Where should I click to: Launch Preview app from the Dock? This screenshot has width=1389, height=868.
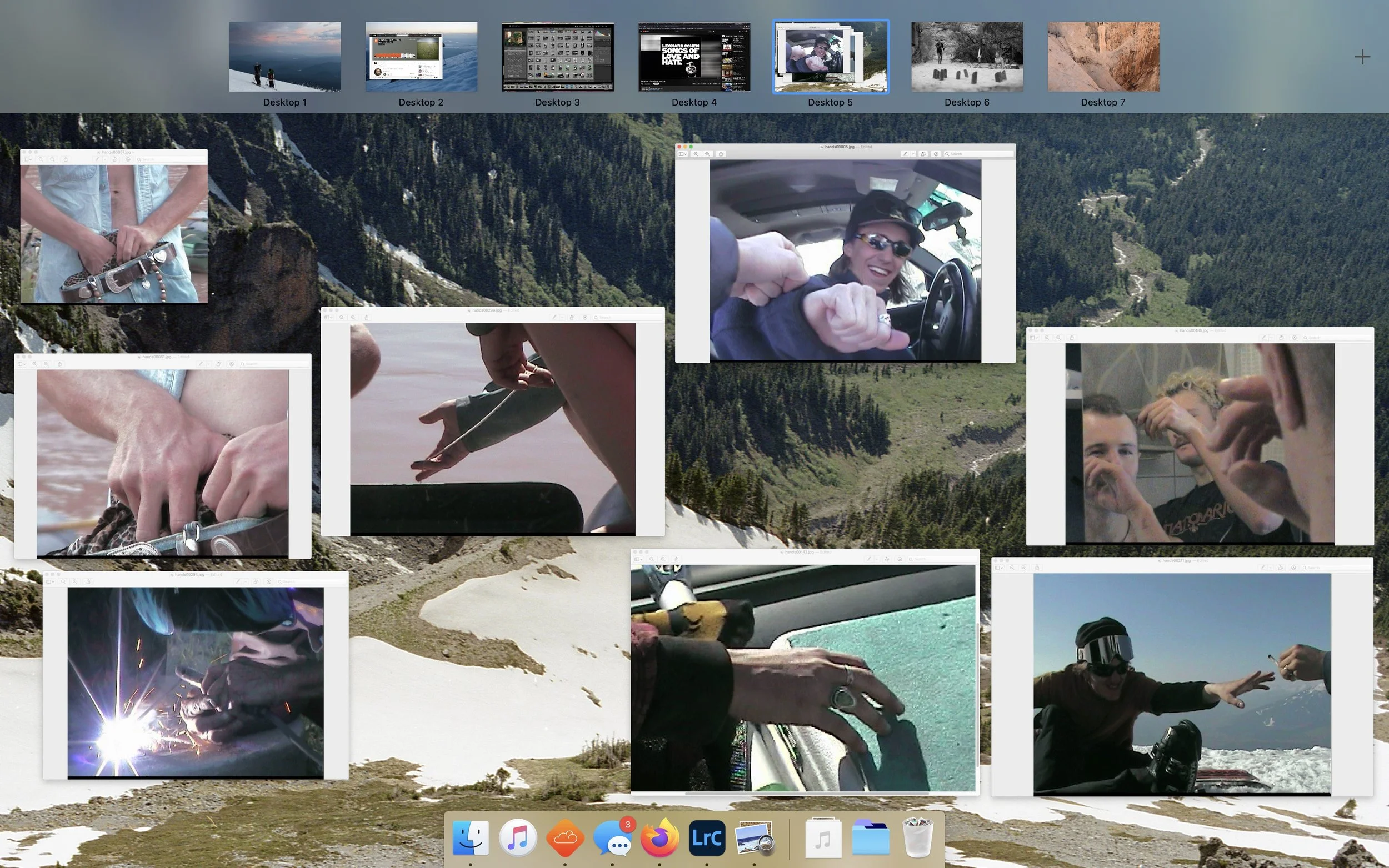coord(753,837)
